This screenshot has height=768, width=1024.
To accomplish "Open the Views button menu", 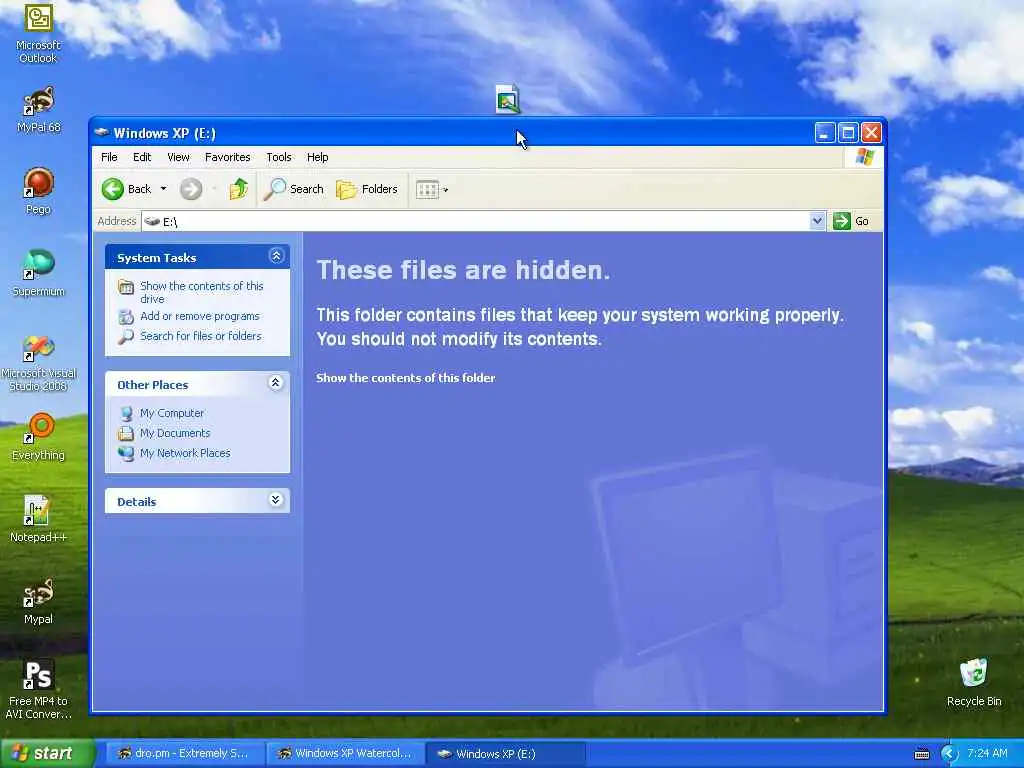I will point(432,190).
